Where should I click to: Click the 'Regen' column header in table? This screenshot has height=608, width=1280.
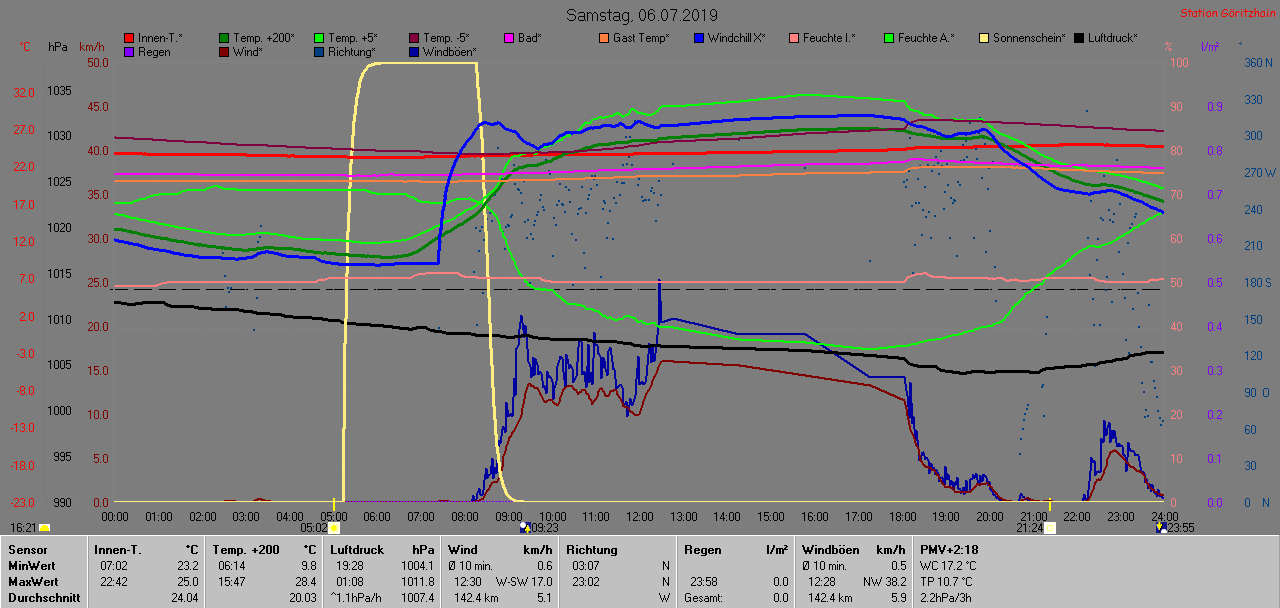(702, 549)
